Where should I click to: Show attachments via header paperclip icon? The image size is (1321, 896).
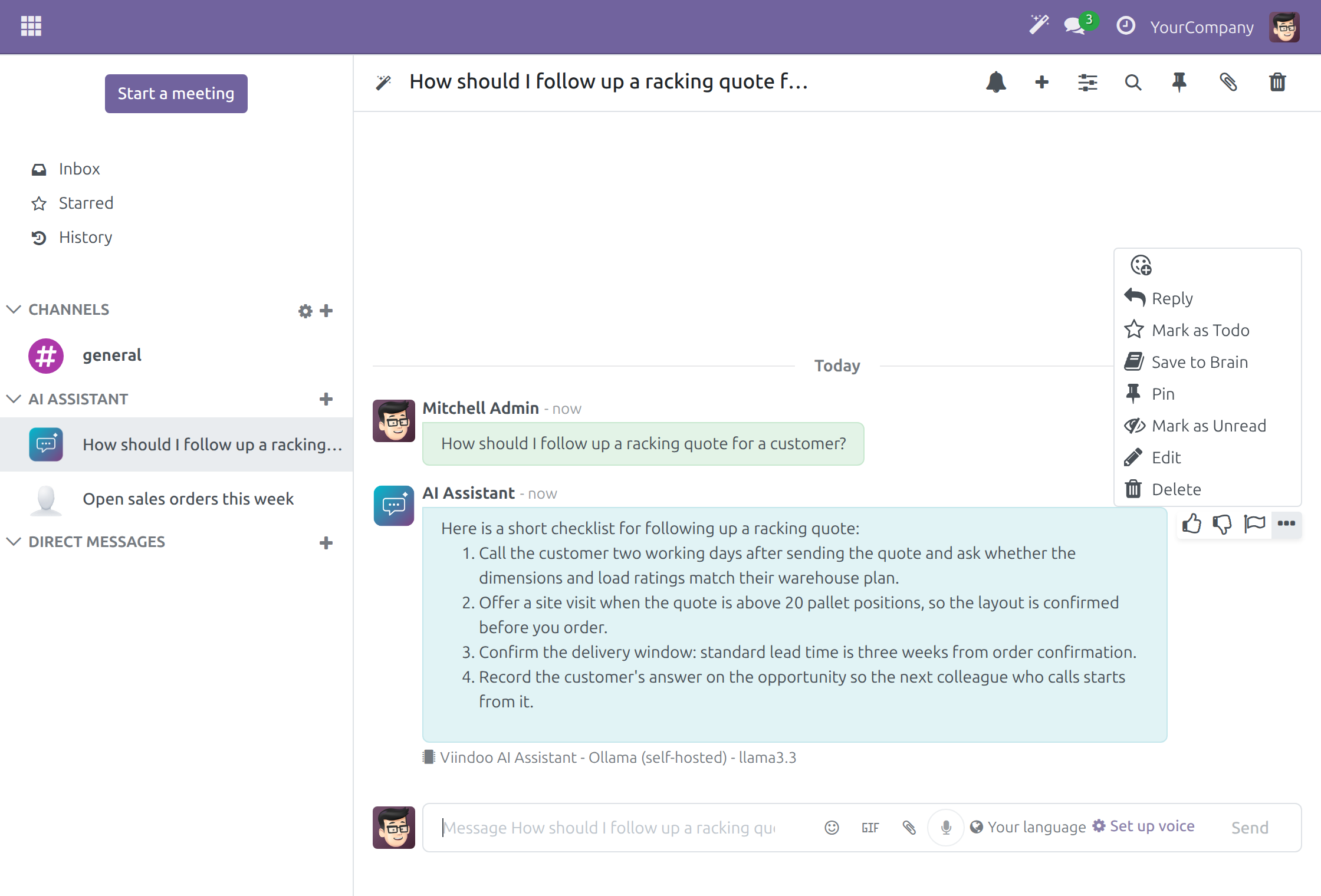click(x=1228, y=82)
